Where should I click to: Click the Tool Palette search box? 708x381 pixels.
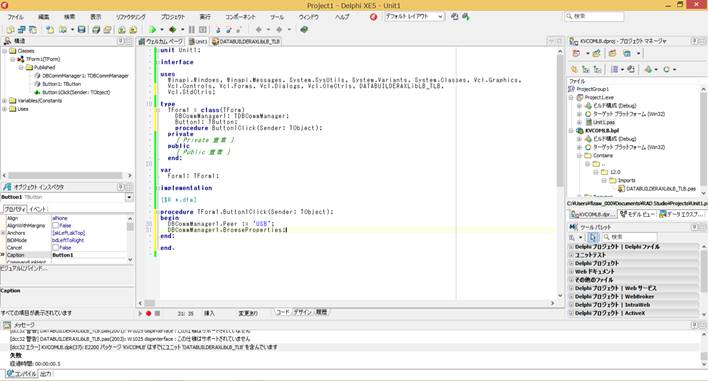[x=629, y=237]
